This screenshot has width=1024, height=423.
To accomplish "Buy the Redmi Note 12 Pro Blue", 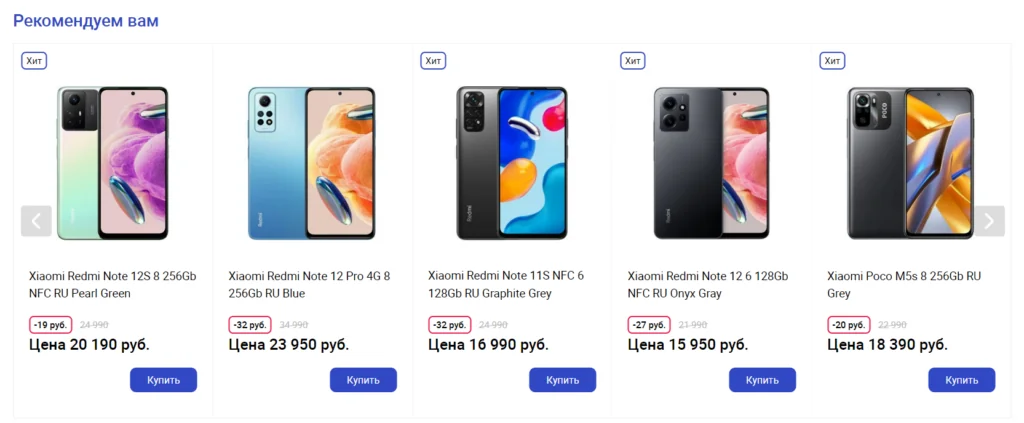I will pyautogui.click(x=363, y=380).
